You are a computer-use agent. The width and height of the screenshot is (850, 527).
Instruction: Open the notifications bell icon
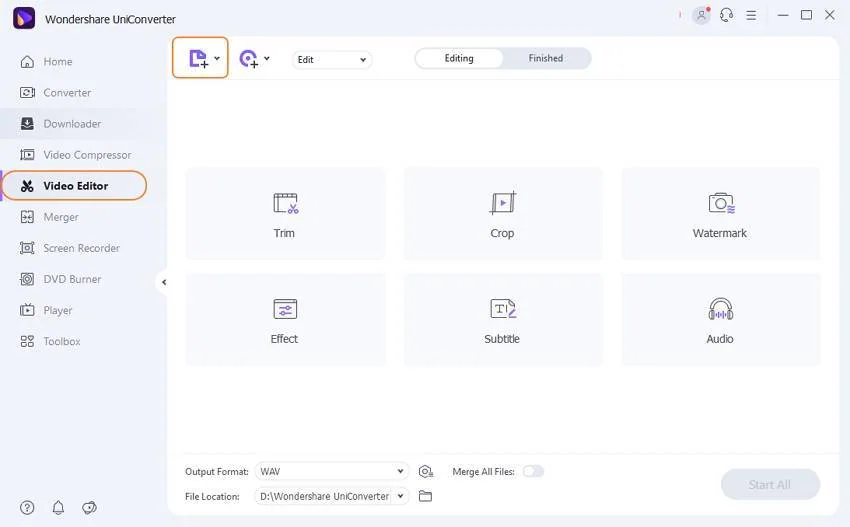point(58,507)
